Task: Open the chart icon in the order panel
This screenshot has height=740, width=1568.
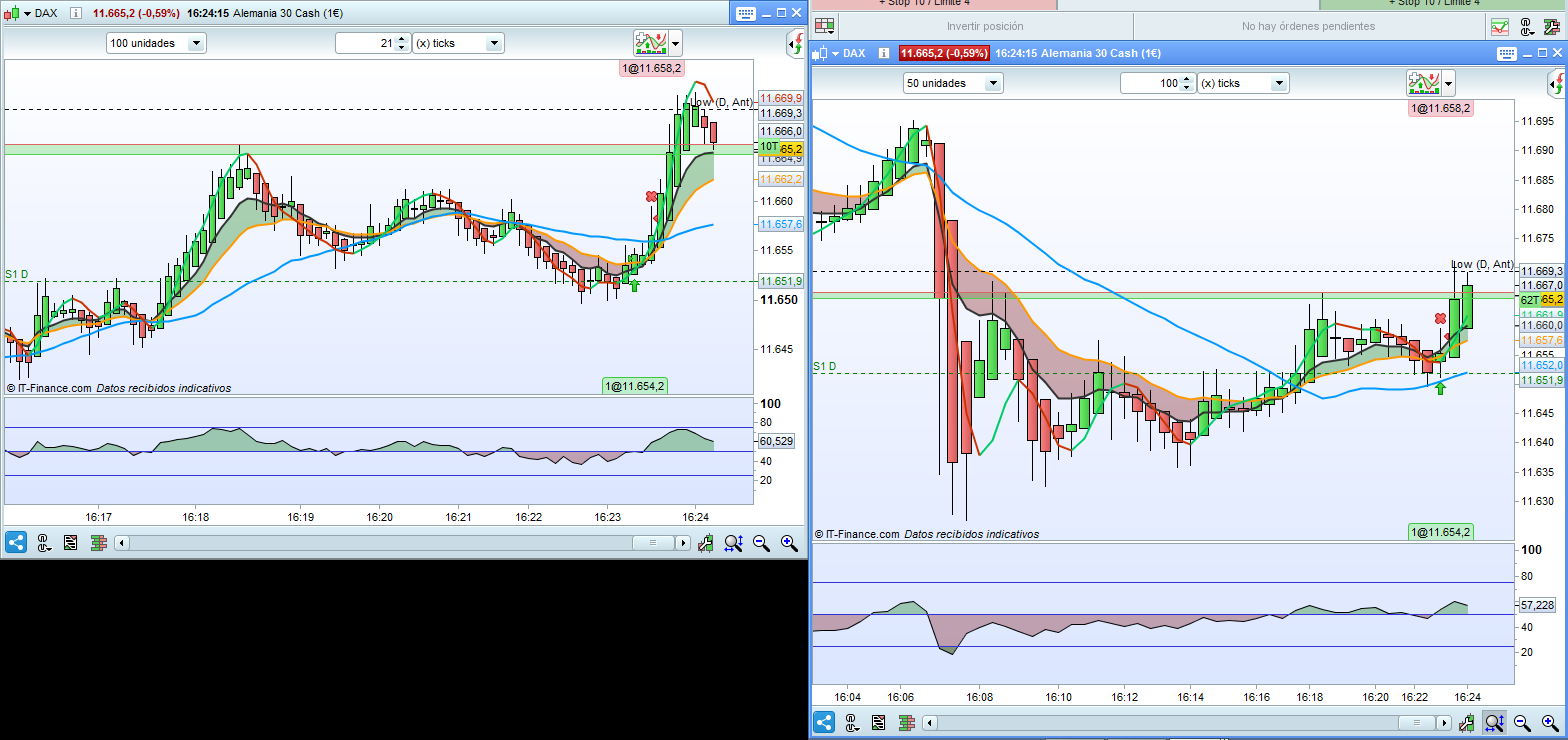Action: (1500, 27)
